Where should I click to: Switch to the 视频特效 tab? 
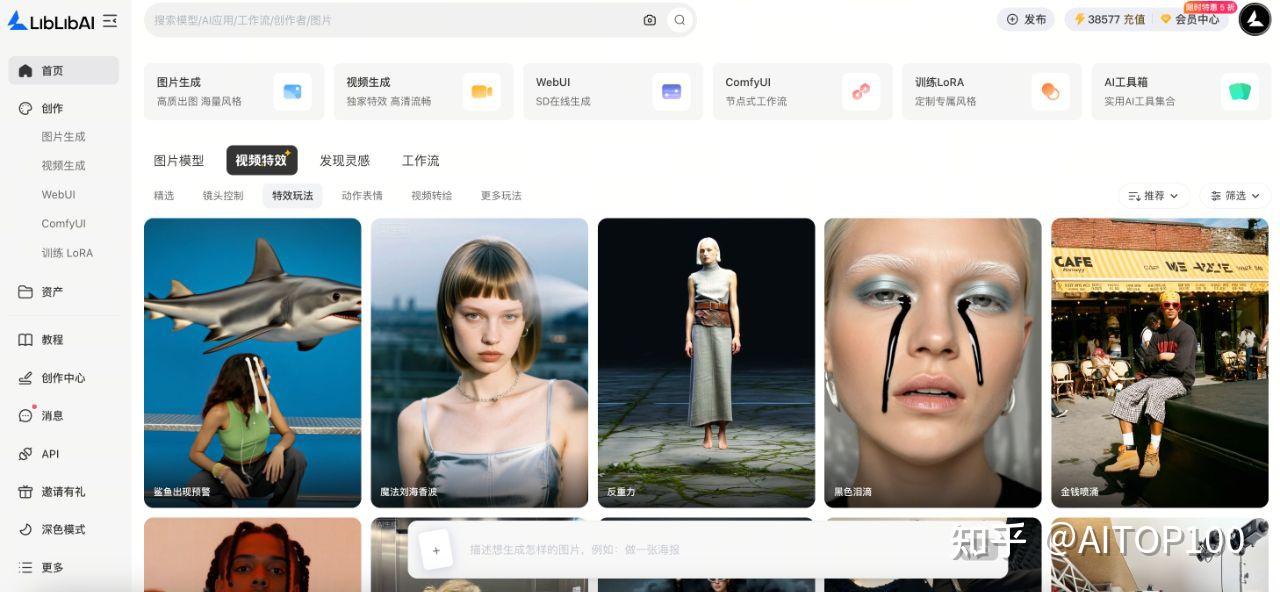[x=261, y=159]
